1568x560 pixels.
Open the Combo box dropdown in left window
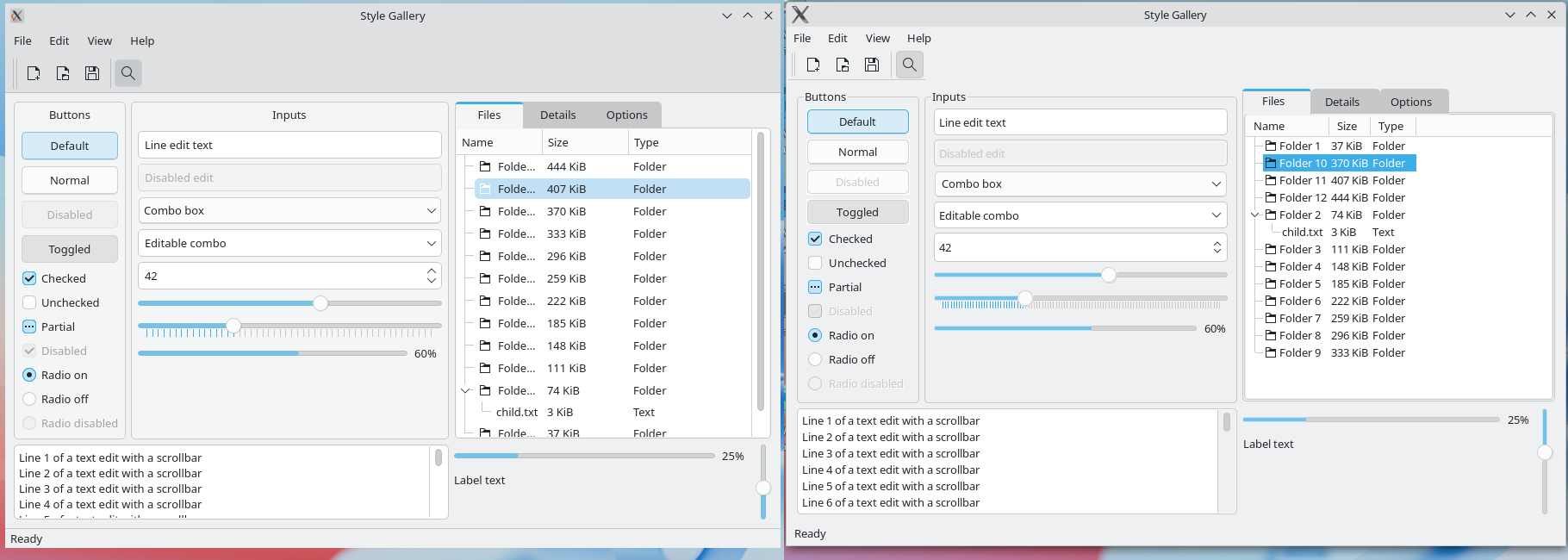289,210
